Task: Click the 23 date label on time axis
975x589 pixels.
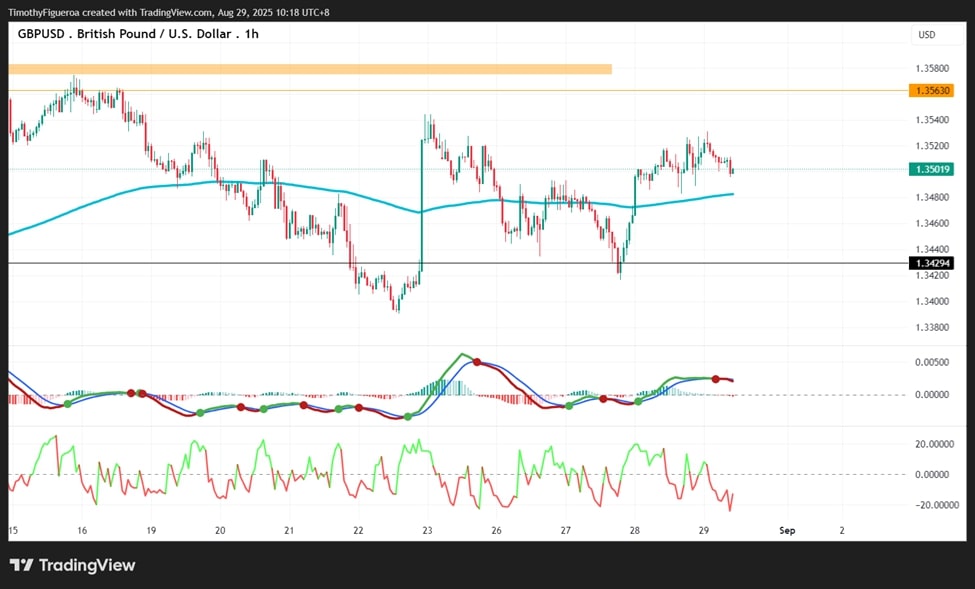Action: point(427,531)
